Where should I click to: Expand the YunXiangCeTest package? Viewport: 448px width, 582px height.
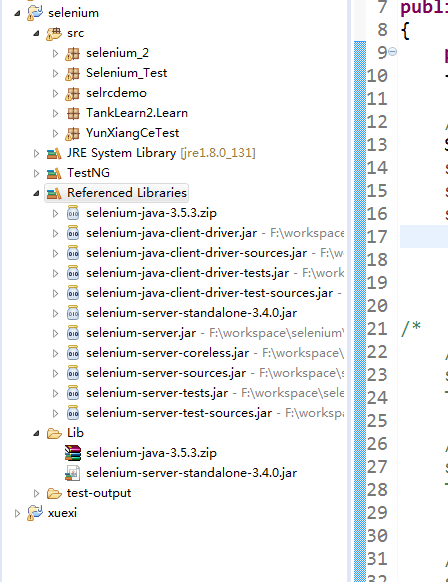(55, 133)
